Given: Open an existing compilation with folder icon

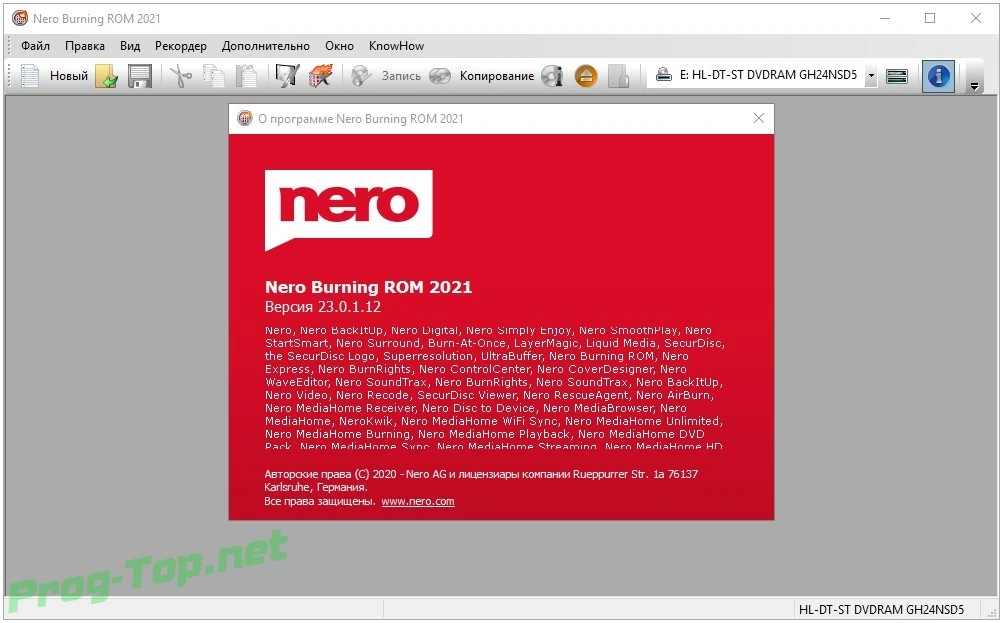Looking at the screenshot, I should (x=107, y=75).
